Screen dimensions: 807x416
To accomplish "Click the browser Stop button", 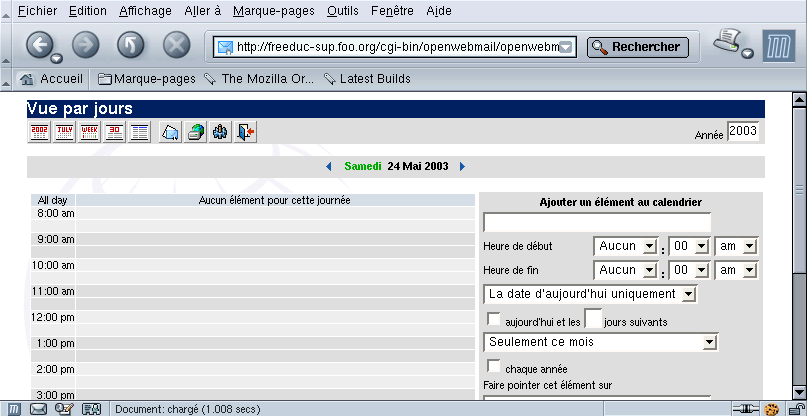I will (x=177, y=46).
